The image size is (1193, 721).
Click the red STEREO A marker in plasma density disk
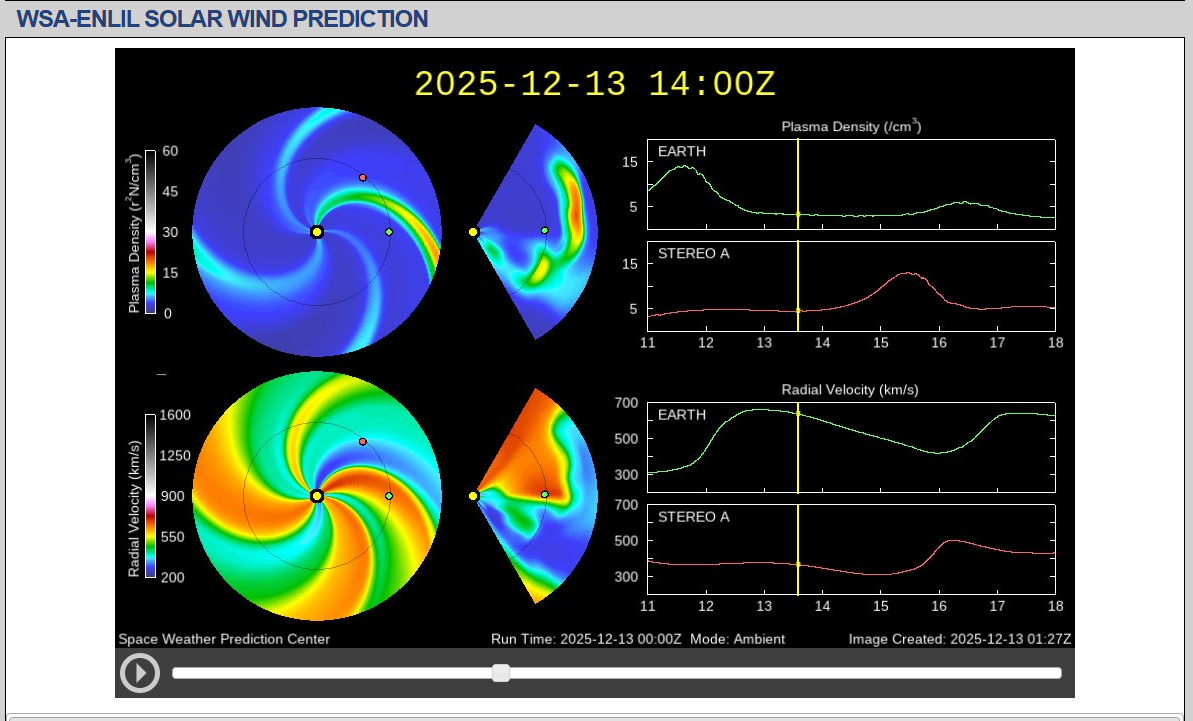[363, 177]
